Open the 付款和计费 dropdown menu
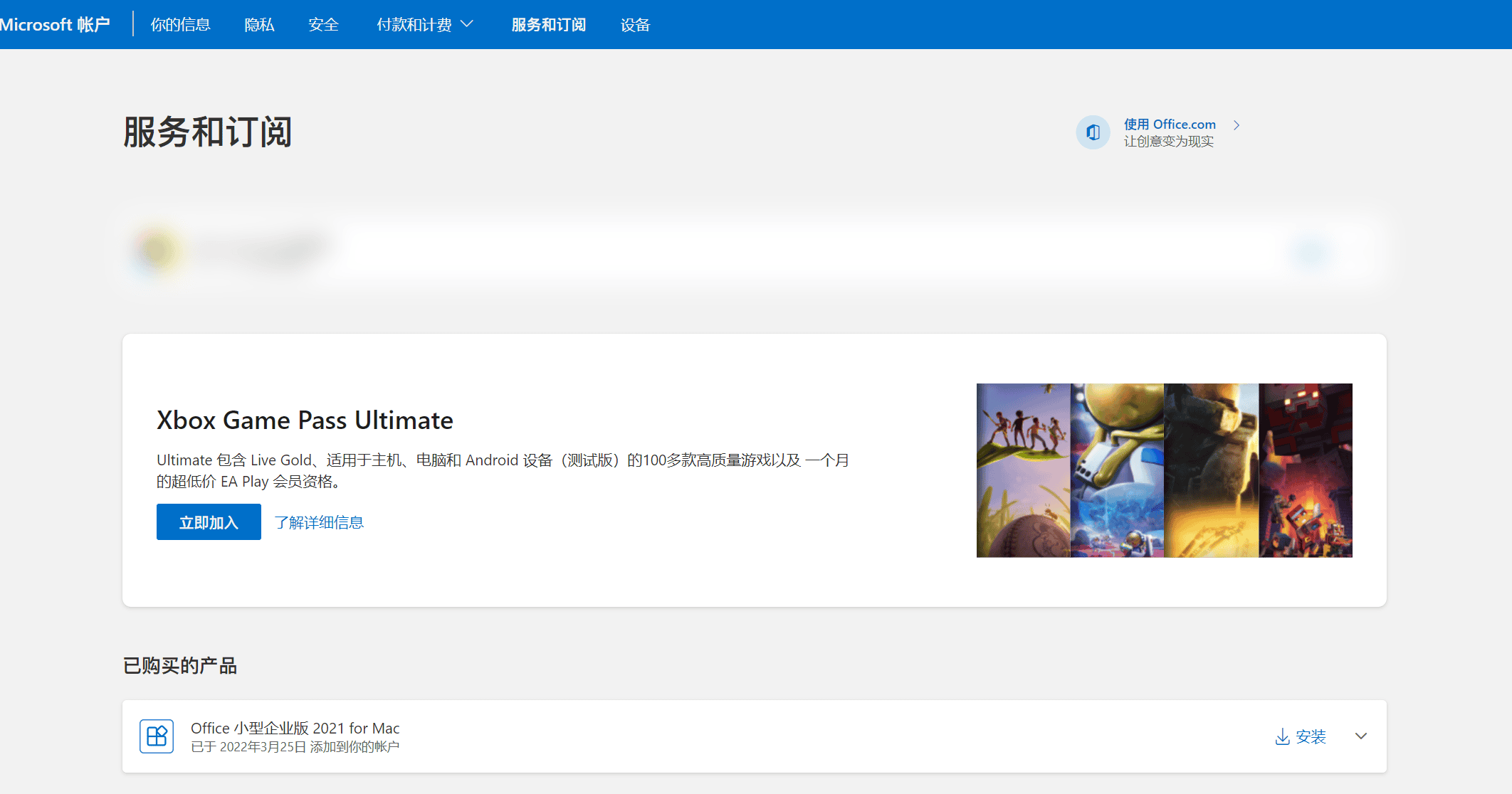The width and height of the screenshot is (1512, 794). point(425,25)
